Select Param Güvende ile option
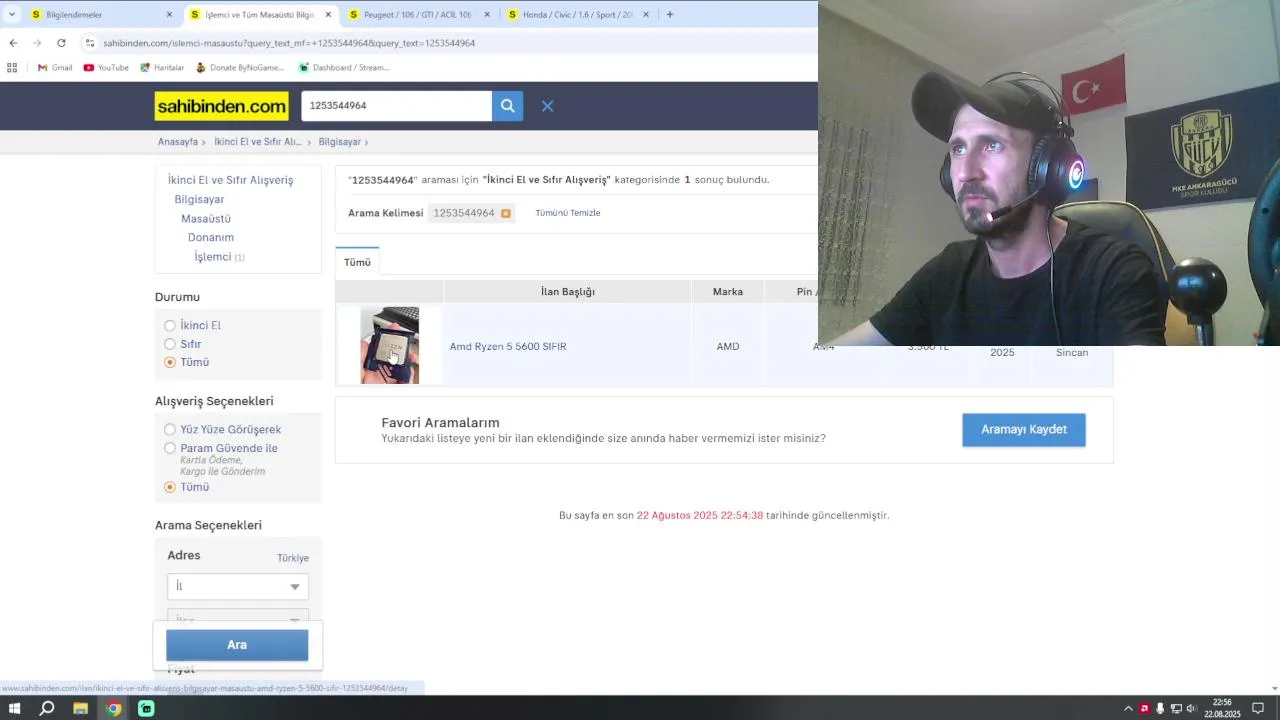The height and width of the screenshot is (720, 1280). (x=170, y=448)
